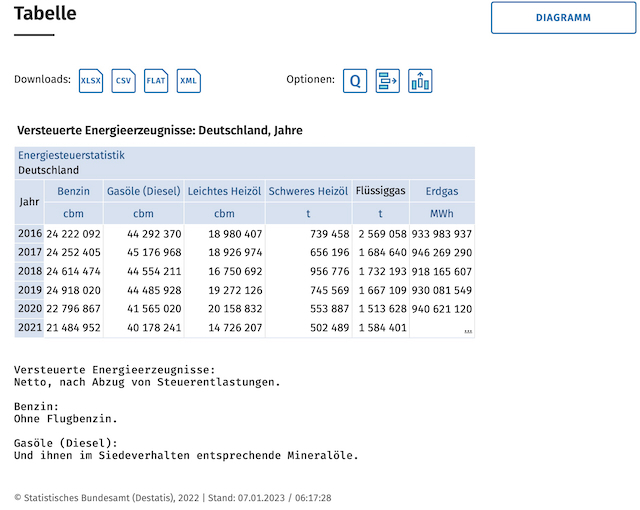This screenshot has height=510, width=640.
Task: Open the DIAGRAMM view
Action: tap(563, 18)
